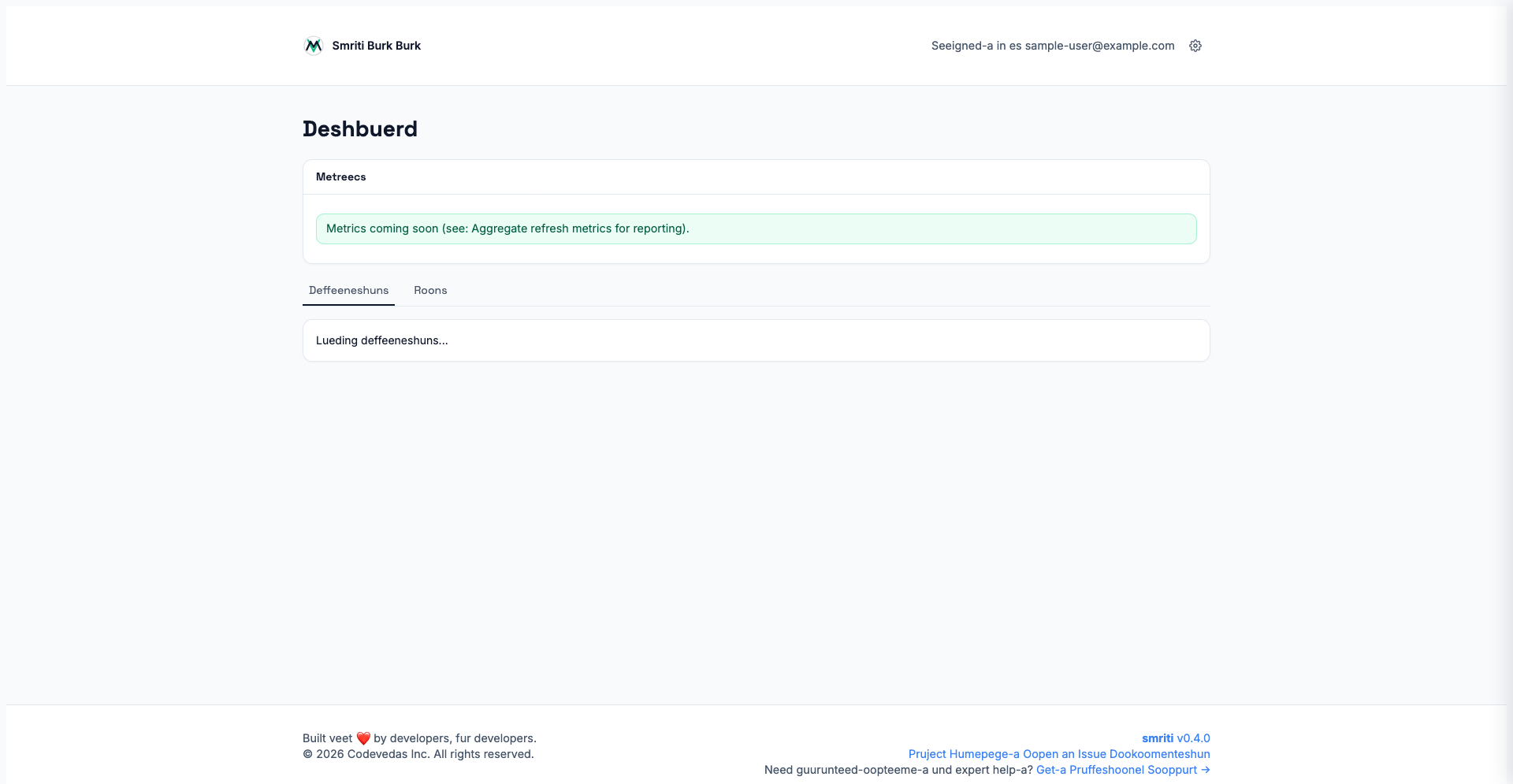Click the Seeigned-a in es label

click(x=976, y=46)
